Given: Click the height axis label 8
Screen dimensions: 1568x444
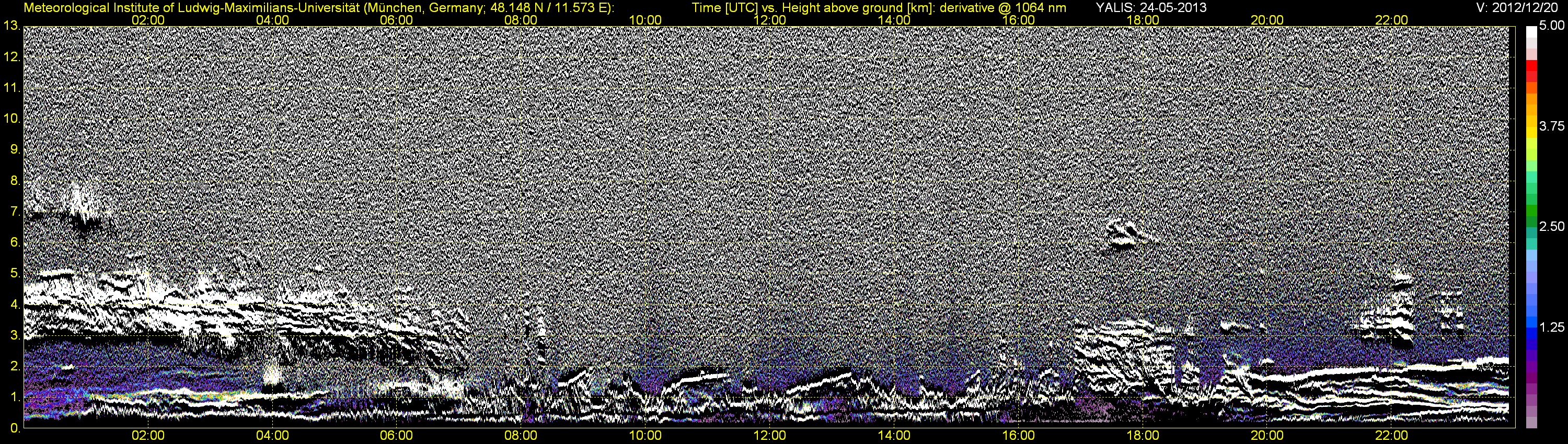Looking at the screenshot, I should point(15,181).
